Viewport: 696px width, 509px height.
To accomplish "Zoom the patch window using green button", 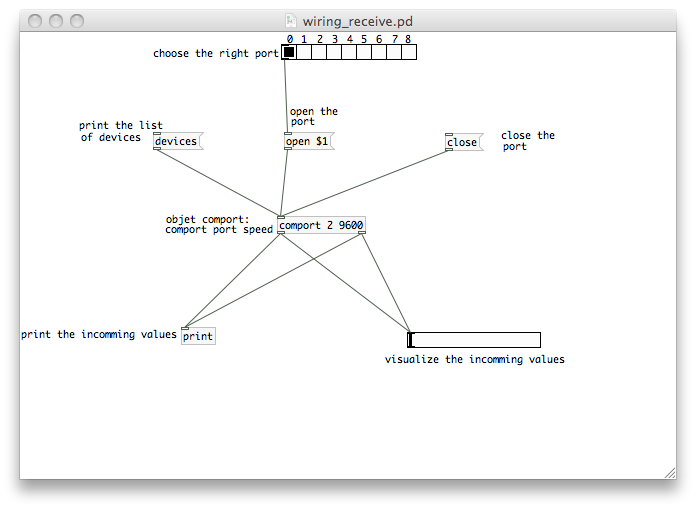I will tap(78, 20).
